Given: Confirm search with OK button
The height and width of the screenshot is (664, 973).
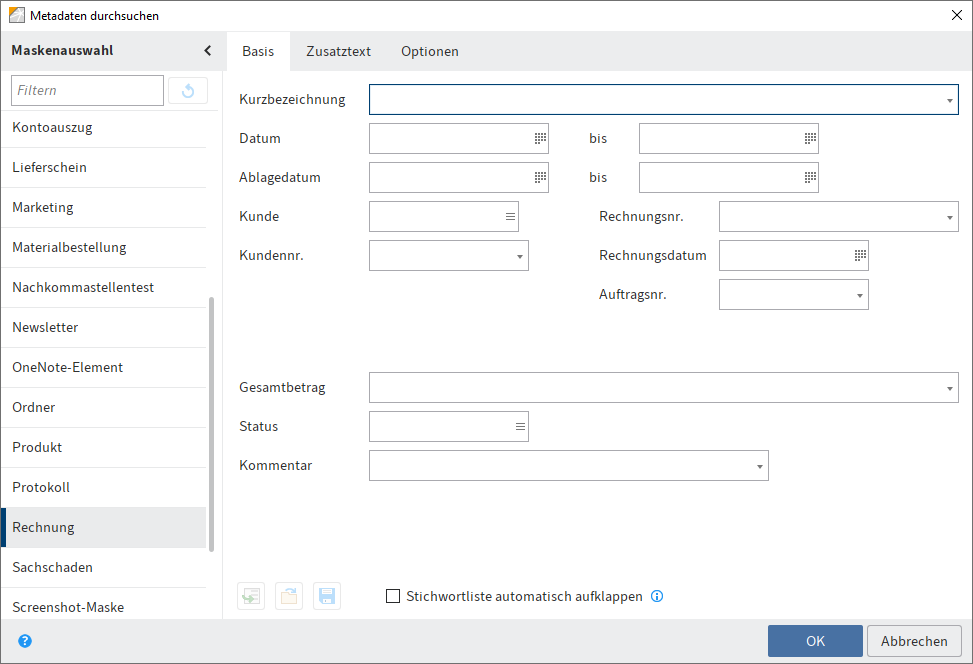Looking at the screenshot, I should coord(815,641).
